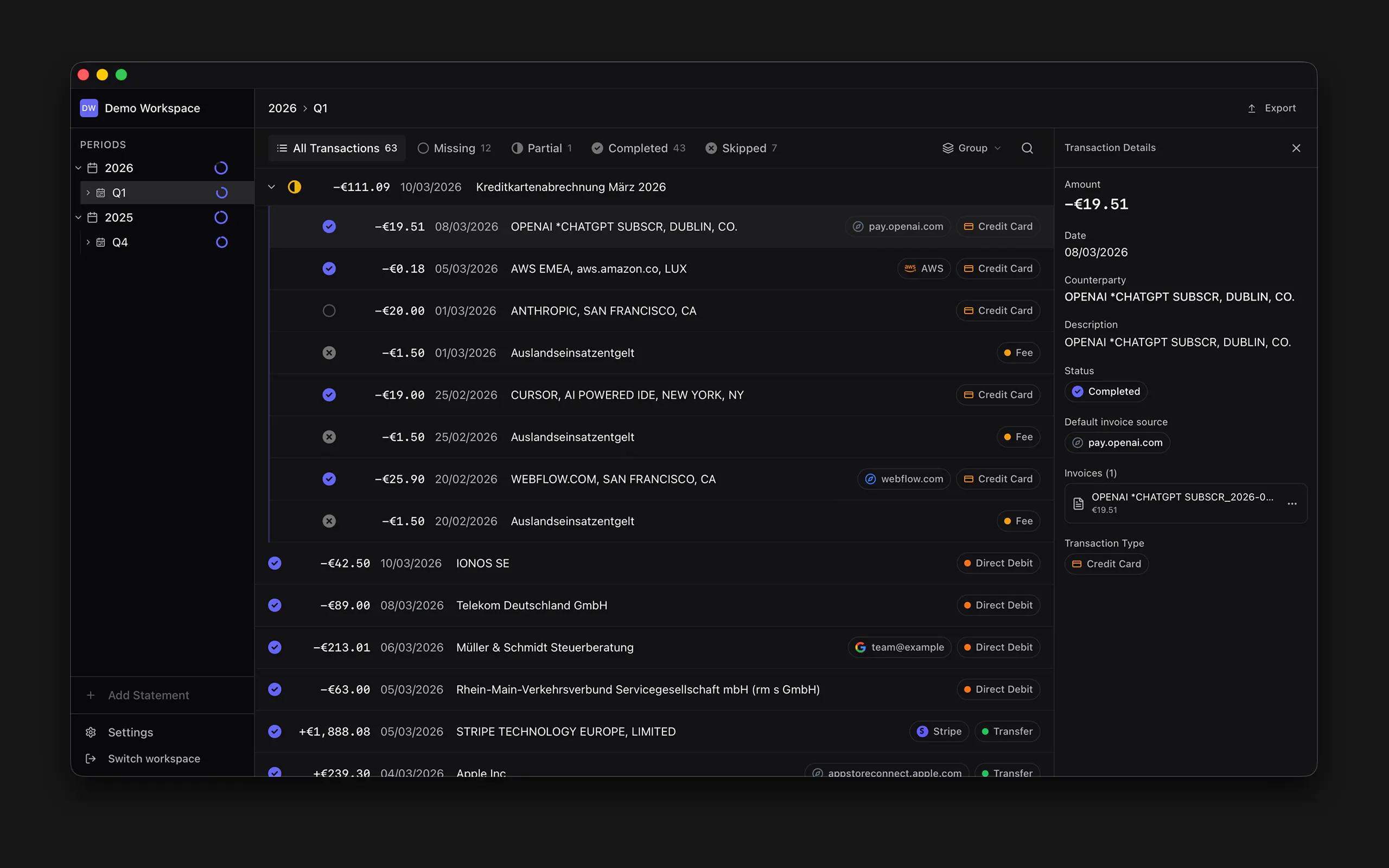
Task: Click the Switch workspace exit icon
Action: (x=91, y=758)
